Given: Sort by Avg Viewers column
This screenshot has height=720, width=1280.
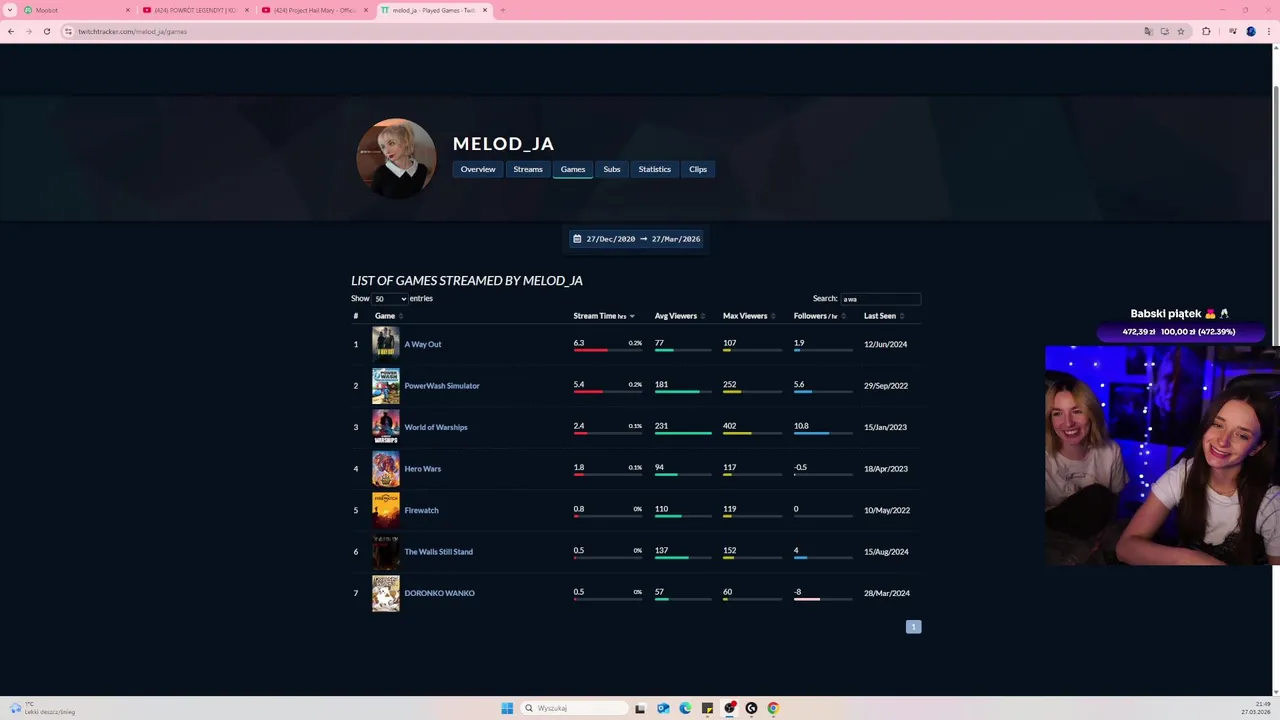Looking at the screenshot, I should pyautogui.click(x=680, y=316).
